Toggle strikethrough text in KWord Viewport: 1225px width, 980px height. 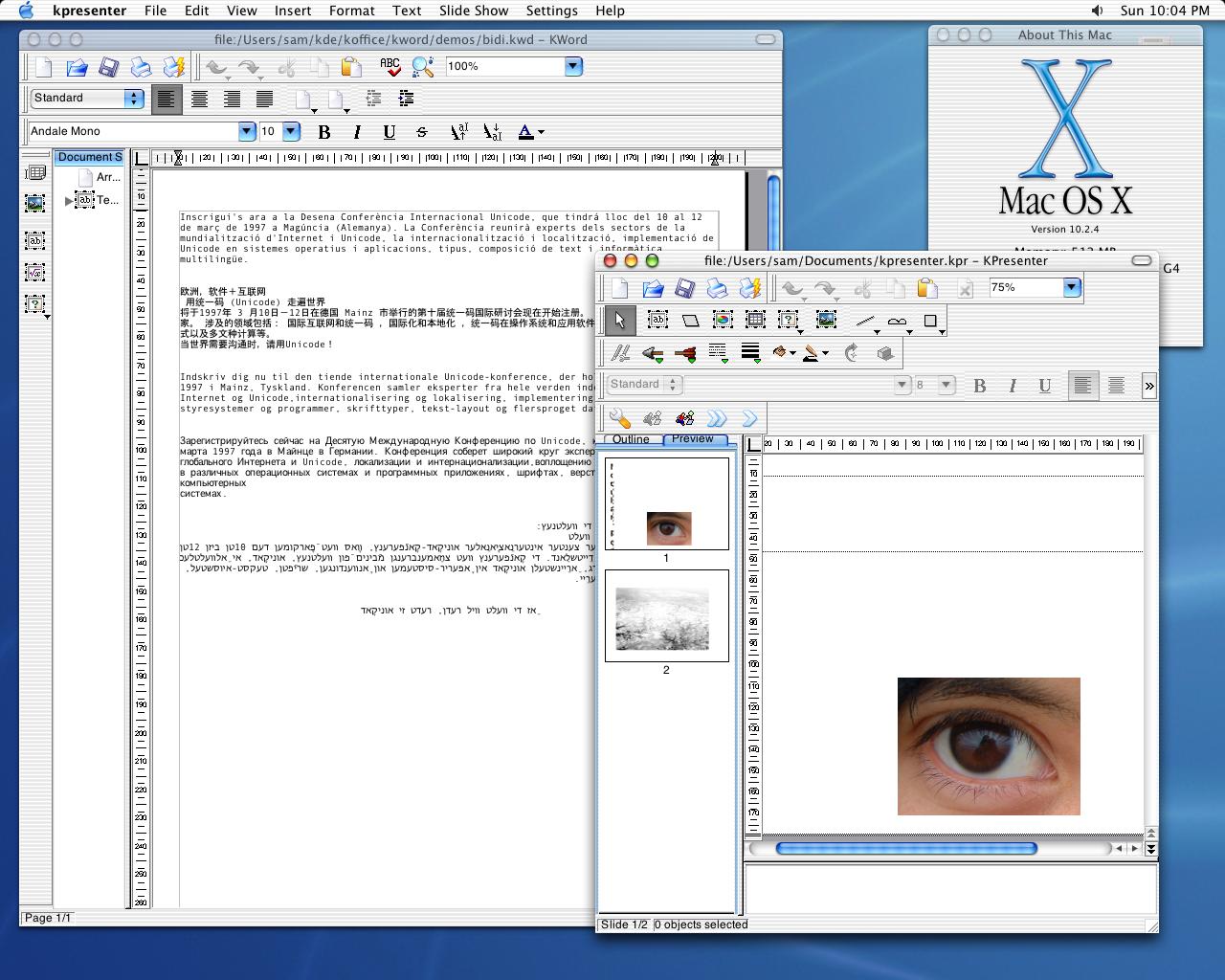coord(421,132)
